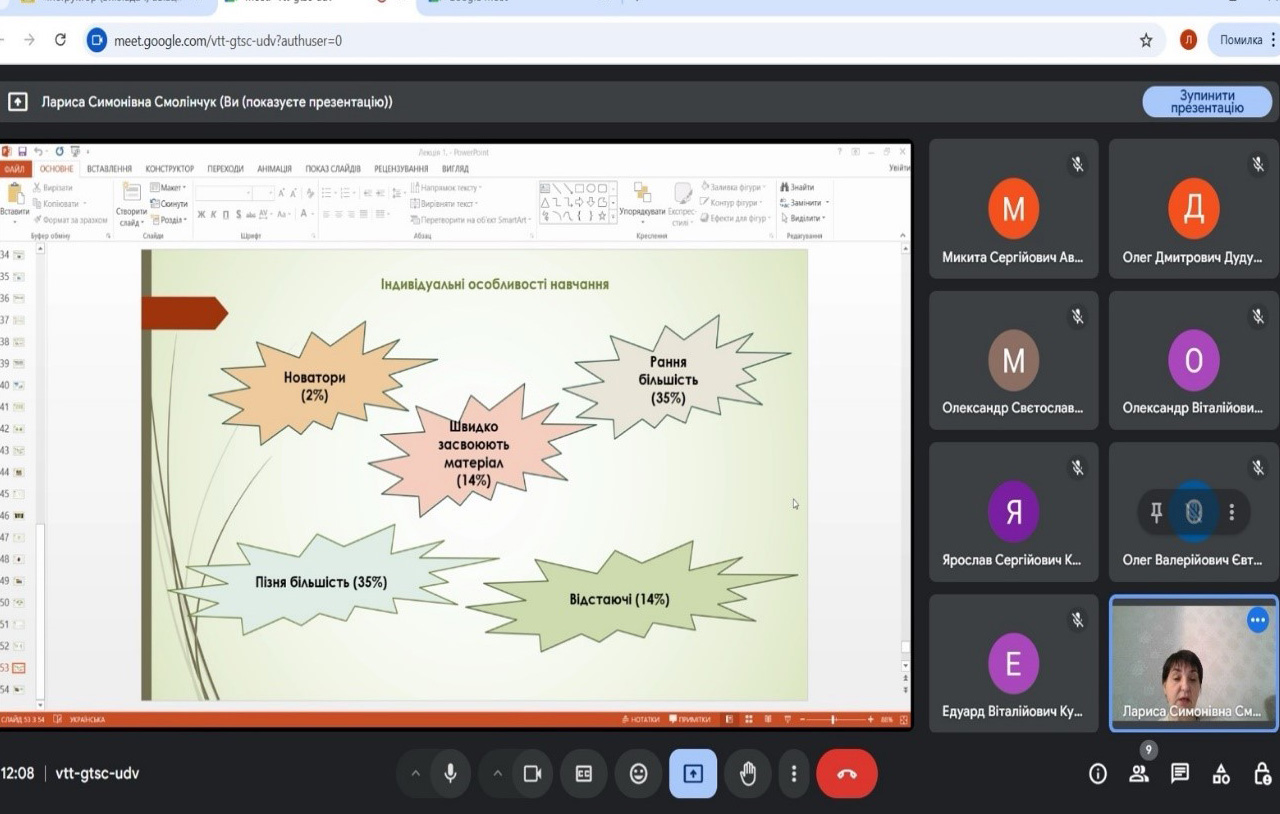This screenshot has width=1280, height=814.
Task: Open meeting details info icon
Action: (1098, 773)
